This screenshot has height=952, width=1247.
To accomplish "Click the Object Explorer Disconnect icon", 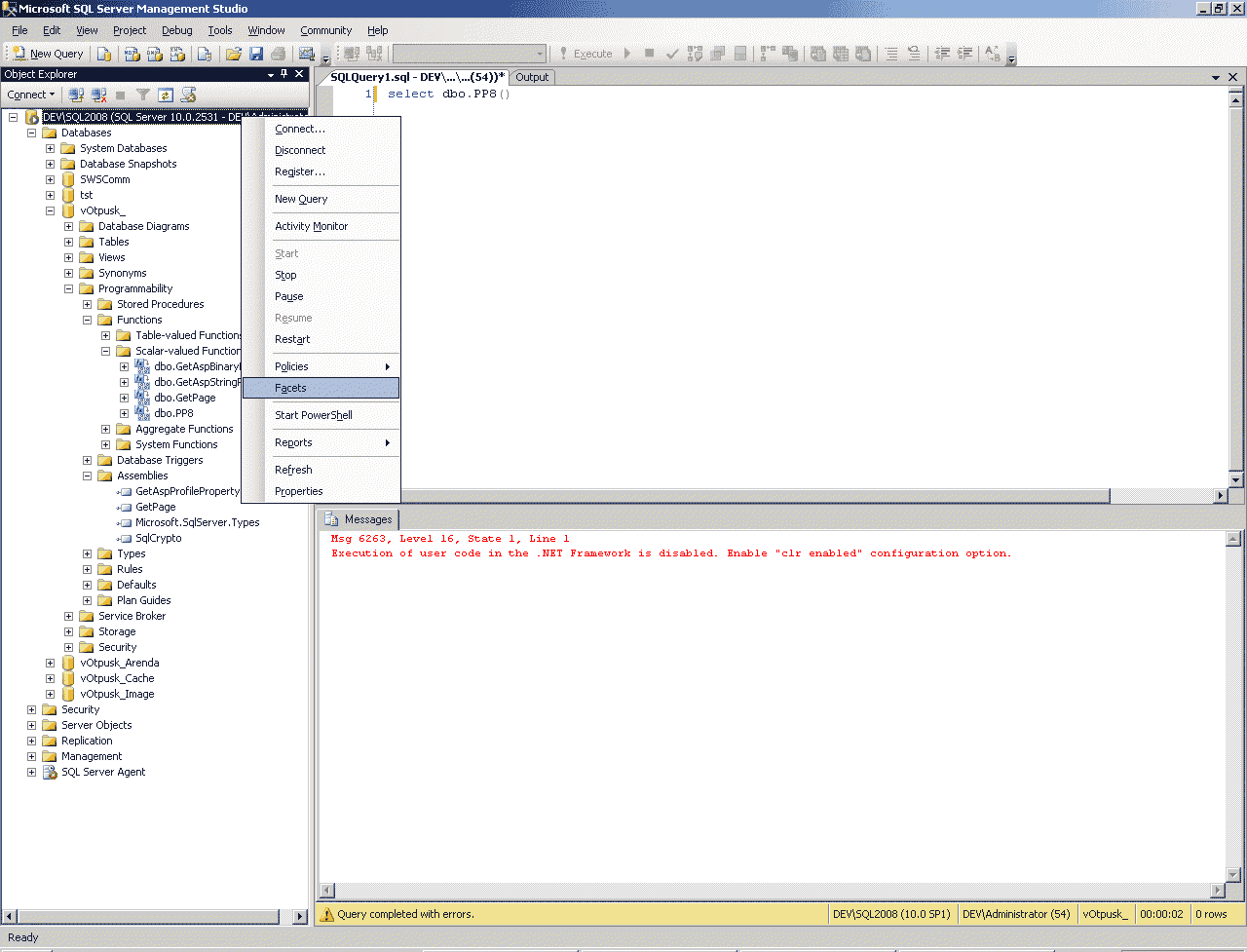I will (98, 95).
